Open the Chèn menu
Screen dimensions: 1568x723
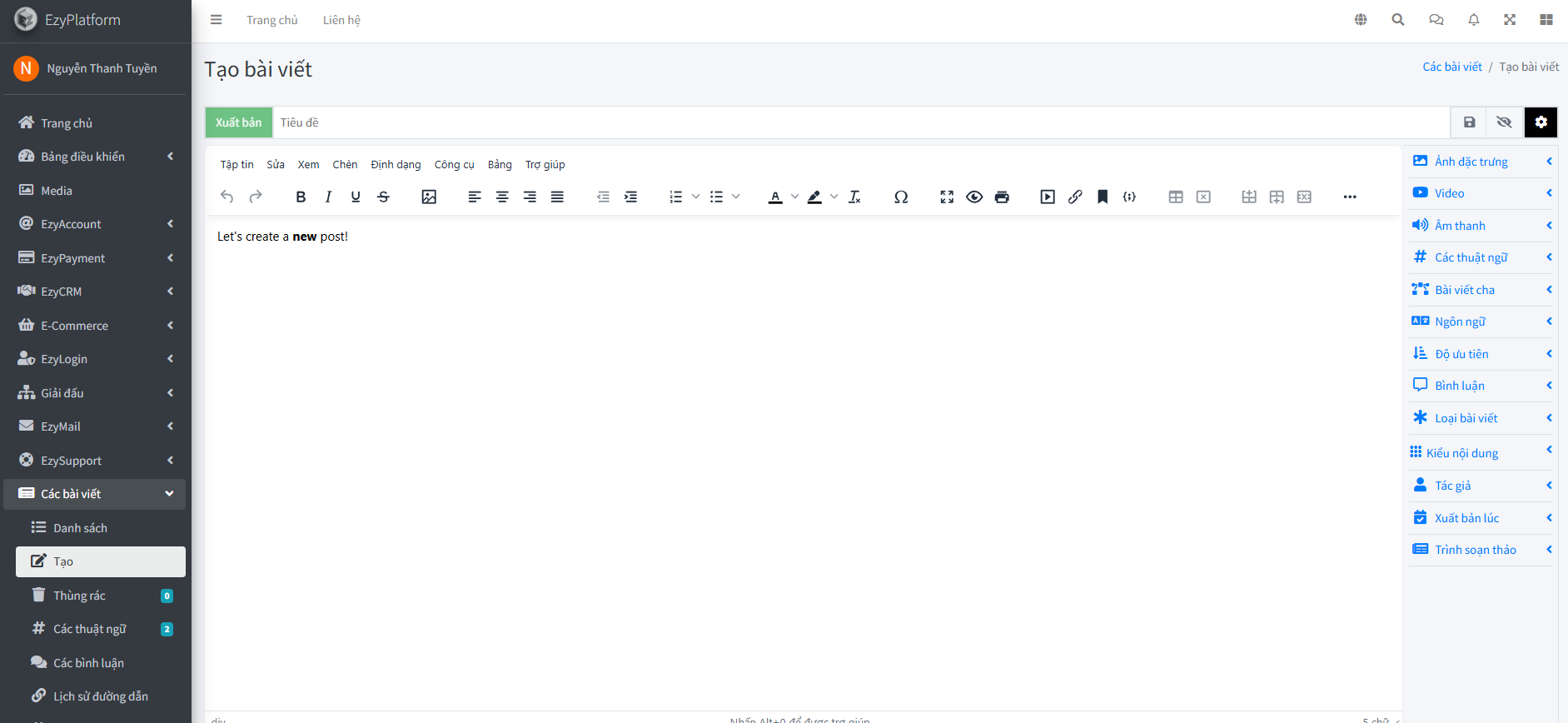(x=345, y=165)
